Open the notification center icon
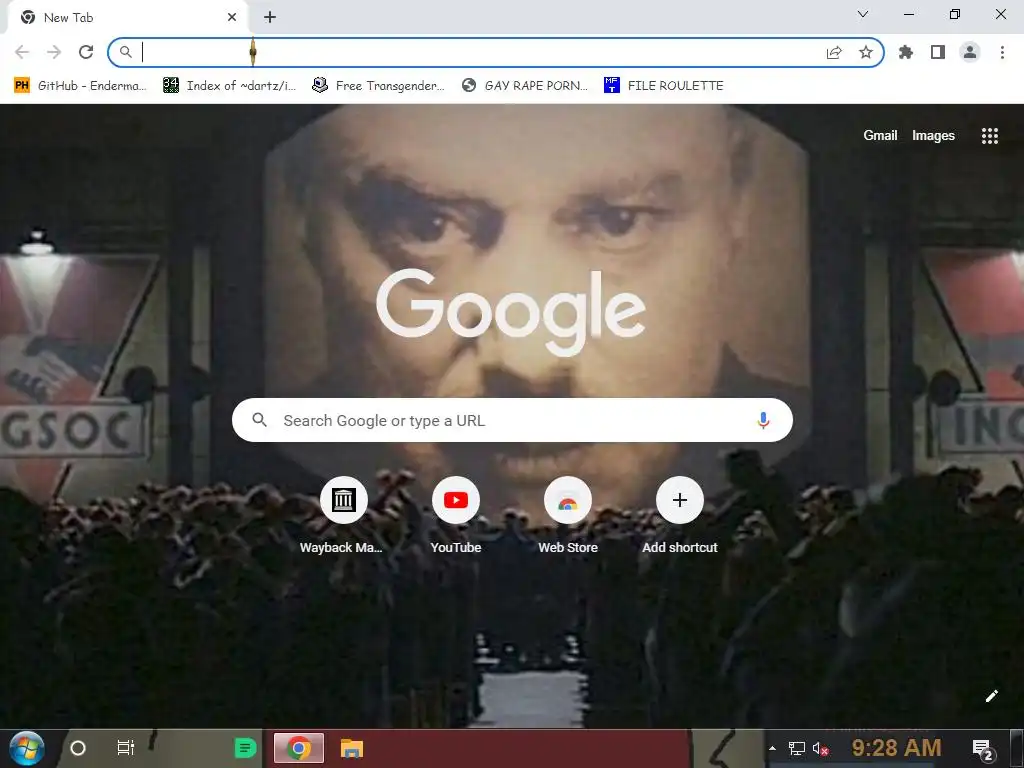 [x=983, y=750]
